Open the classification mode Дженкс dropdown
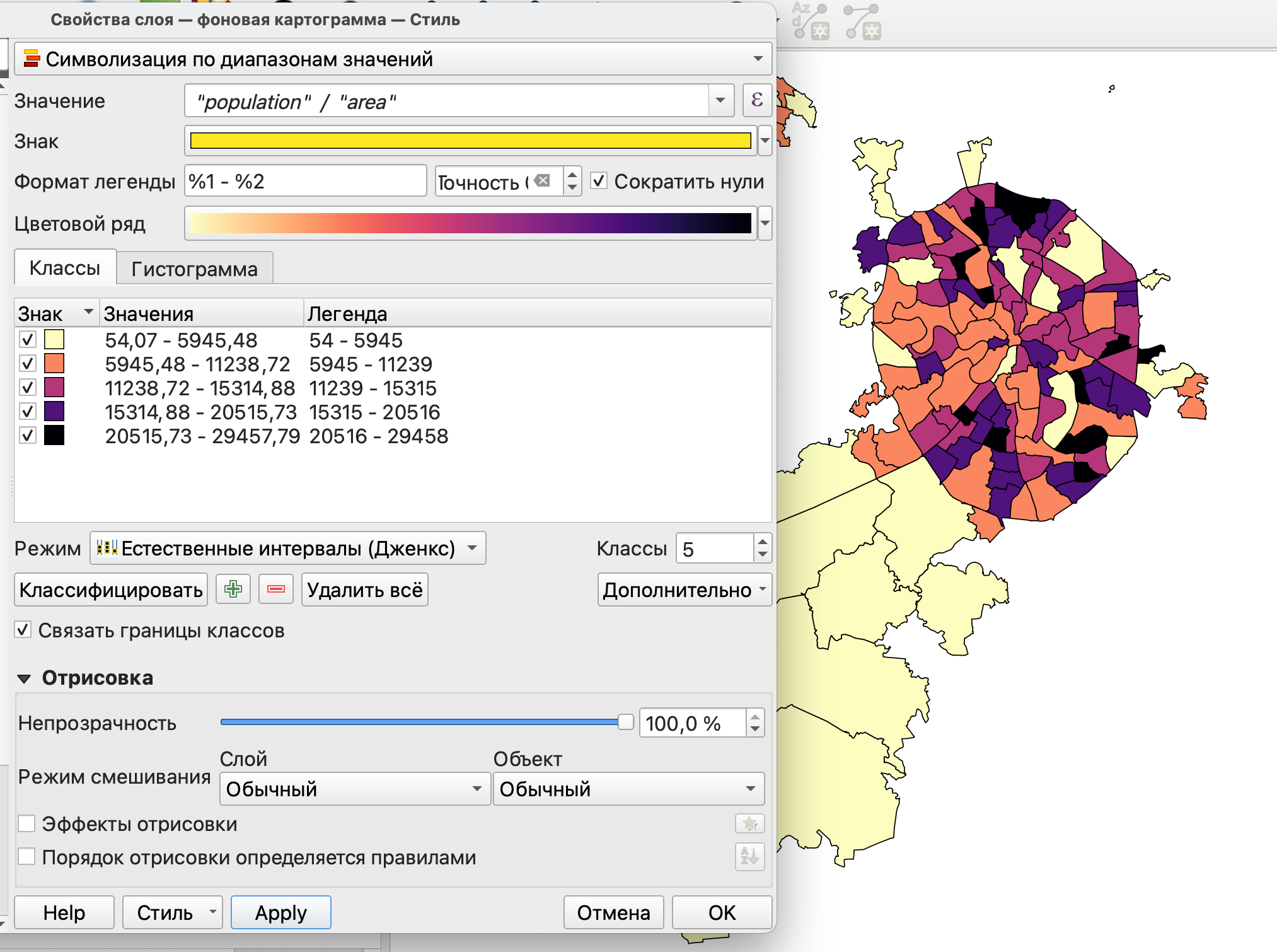This screenshot has height=952, width=1277. 287,548
